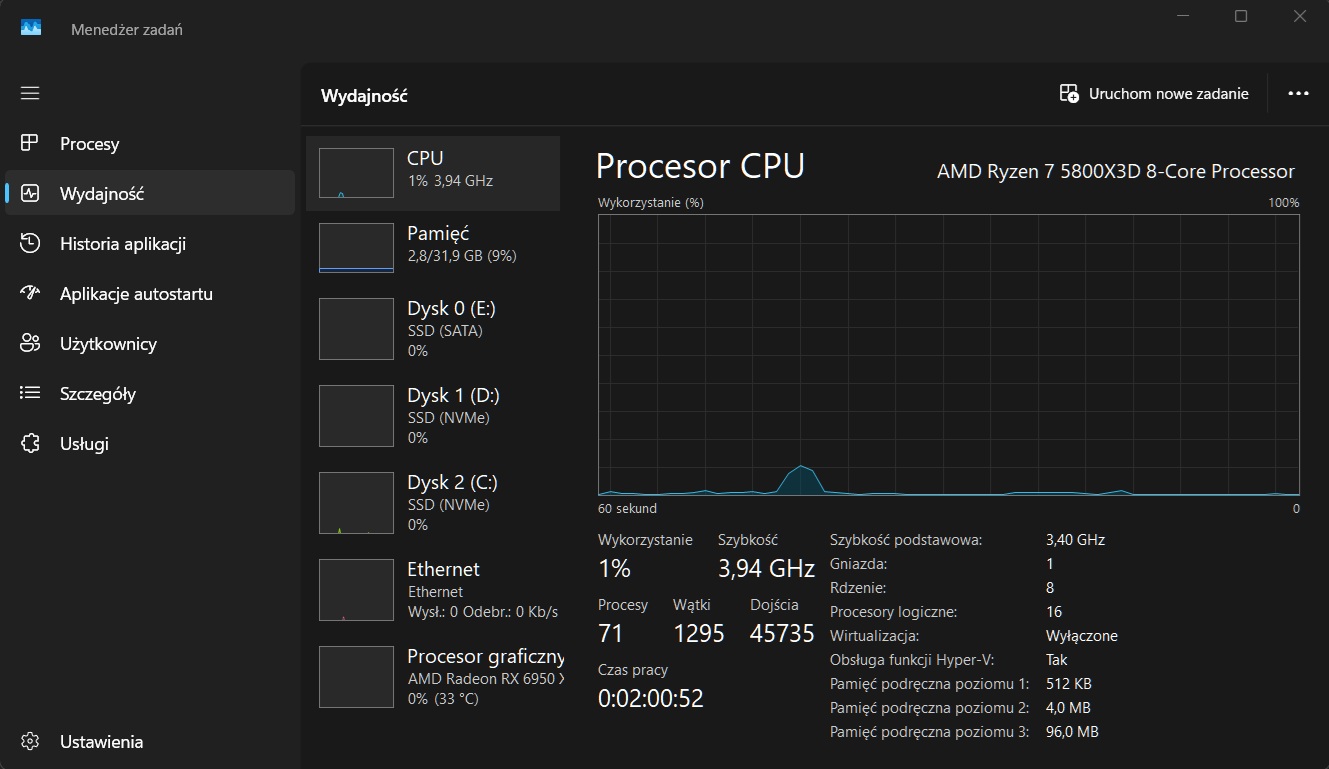Image resolution: width=1329 pixels, height=769 pixels.
Task: Open Ustawienia at the bottom
Action: [x=150, y=742]
